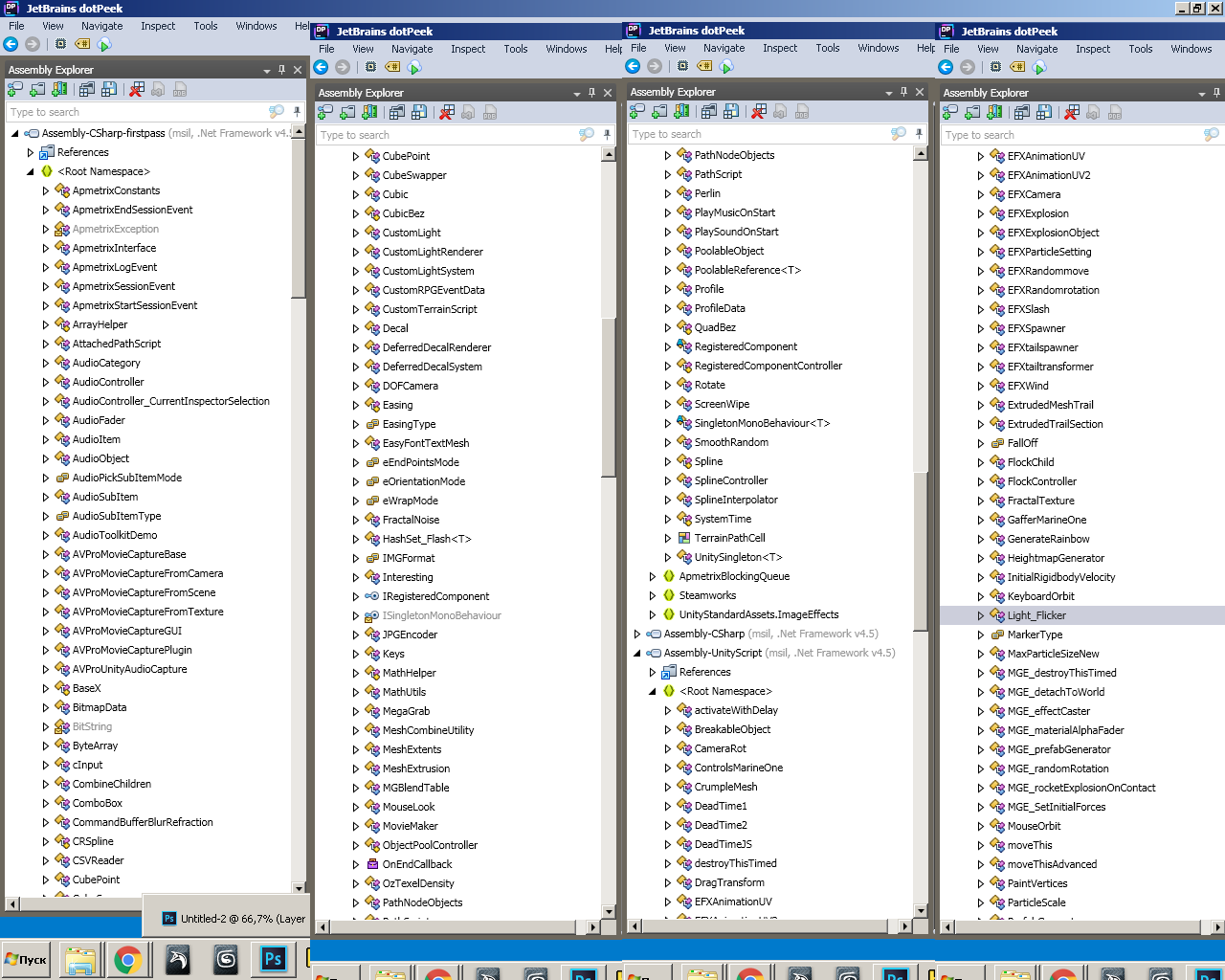Click Clear assembly list red X in second window
The width and height of the screenshot is (1225, 980).
pos(447,112)
